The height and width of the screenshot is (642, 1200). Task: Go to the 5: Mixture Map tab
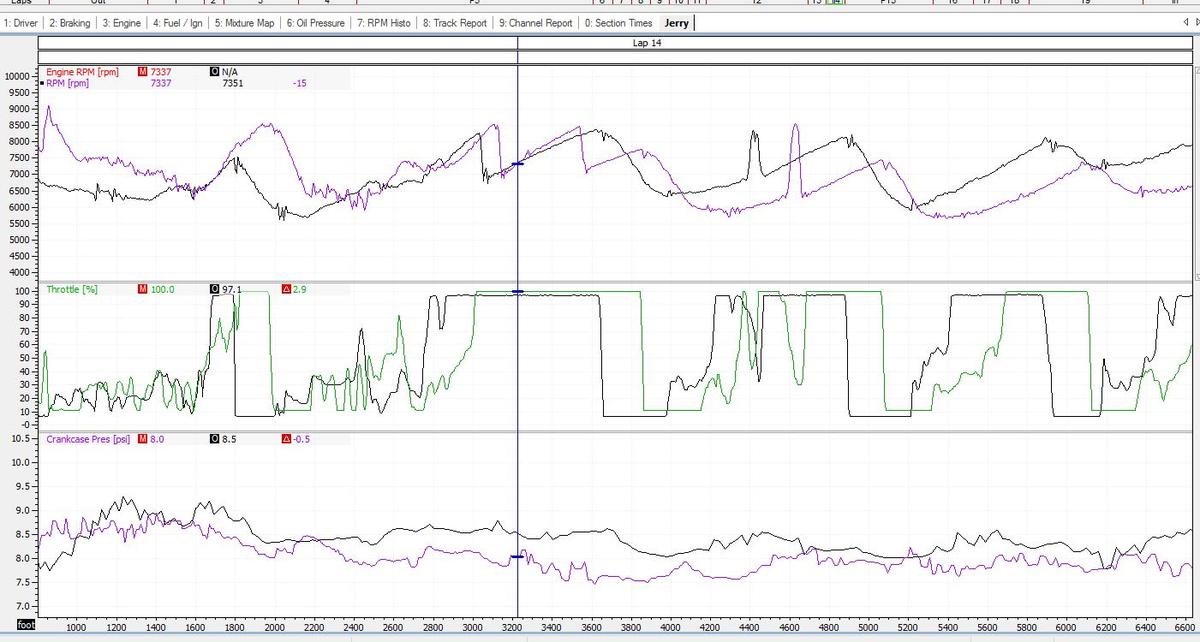click(243, 23)
